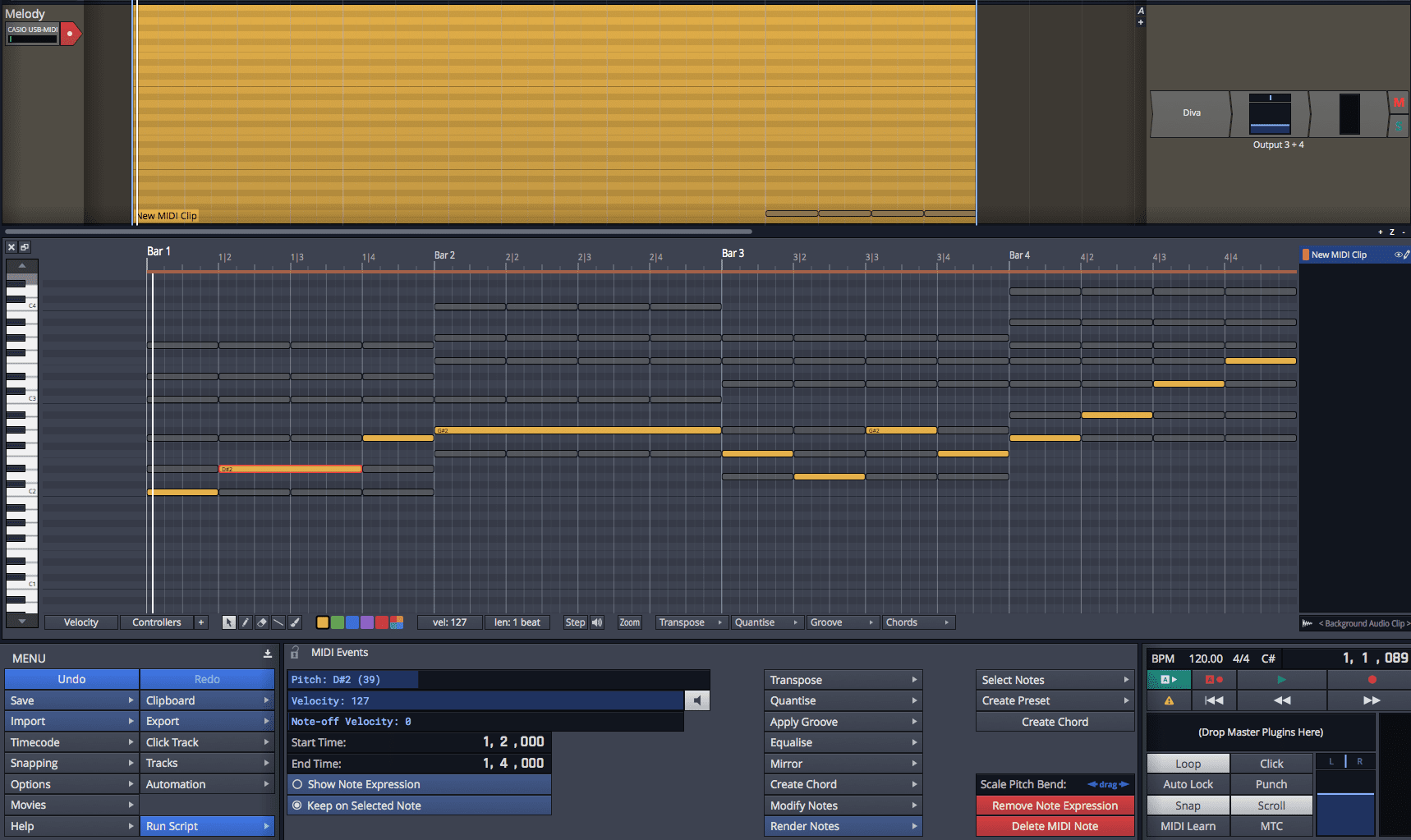The image size is (1411, 840).
Task: Click the Create Chord button
Action: click(1054, 721)
